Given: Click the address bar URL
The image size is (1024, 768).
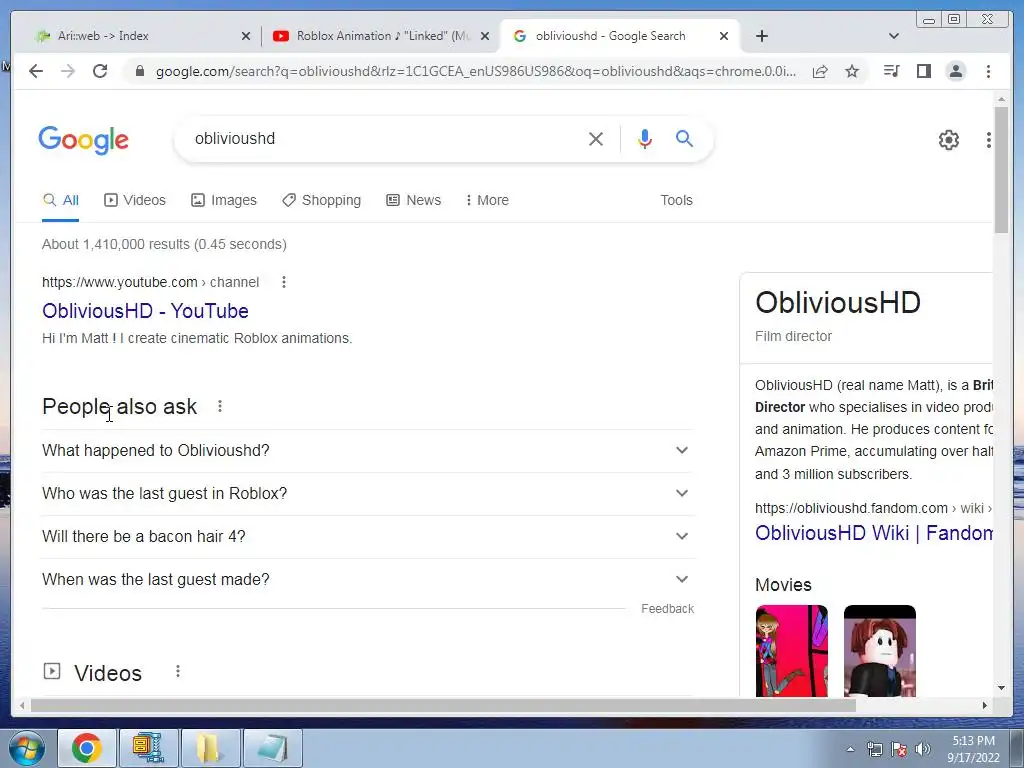Looking at the screenshot, I should pyautogui.click(x=475, y=71).
